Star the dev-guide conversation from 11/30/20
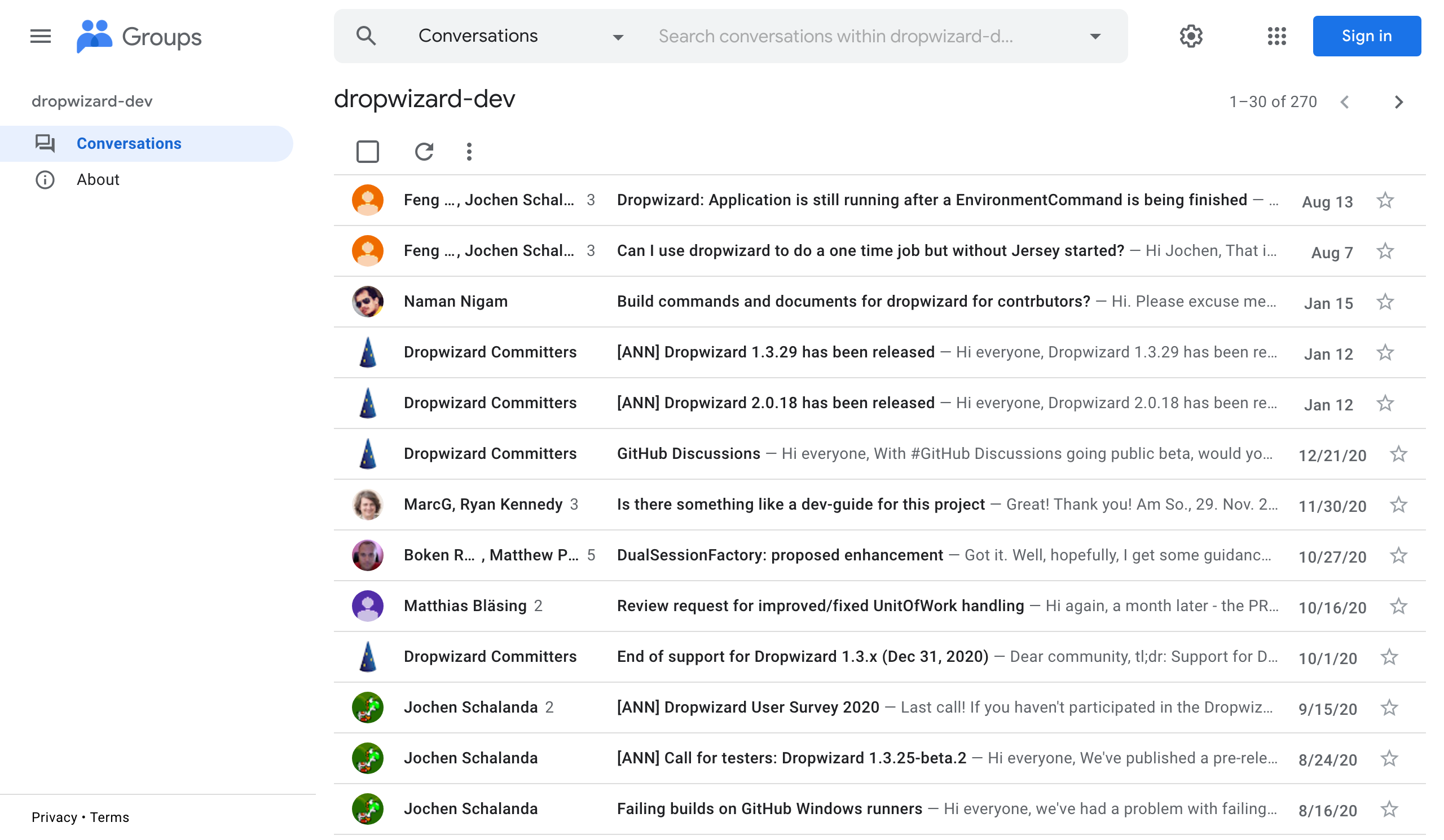Viewport: 1444px width, 840px height. pos(1398,505)
